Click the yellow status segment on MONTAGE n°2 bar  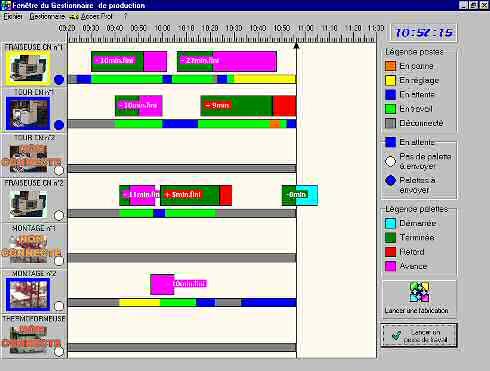[140, 303]
